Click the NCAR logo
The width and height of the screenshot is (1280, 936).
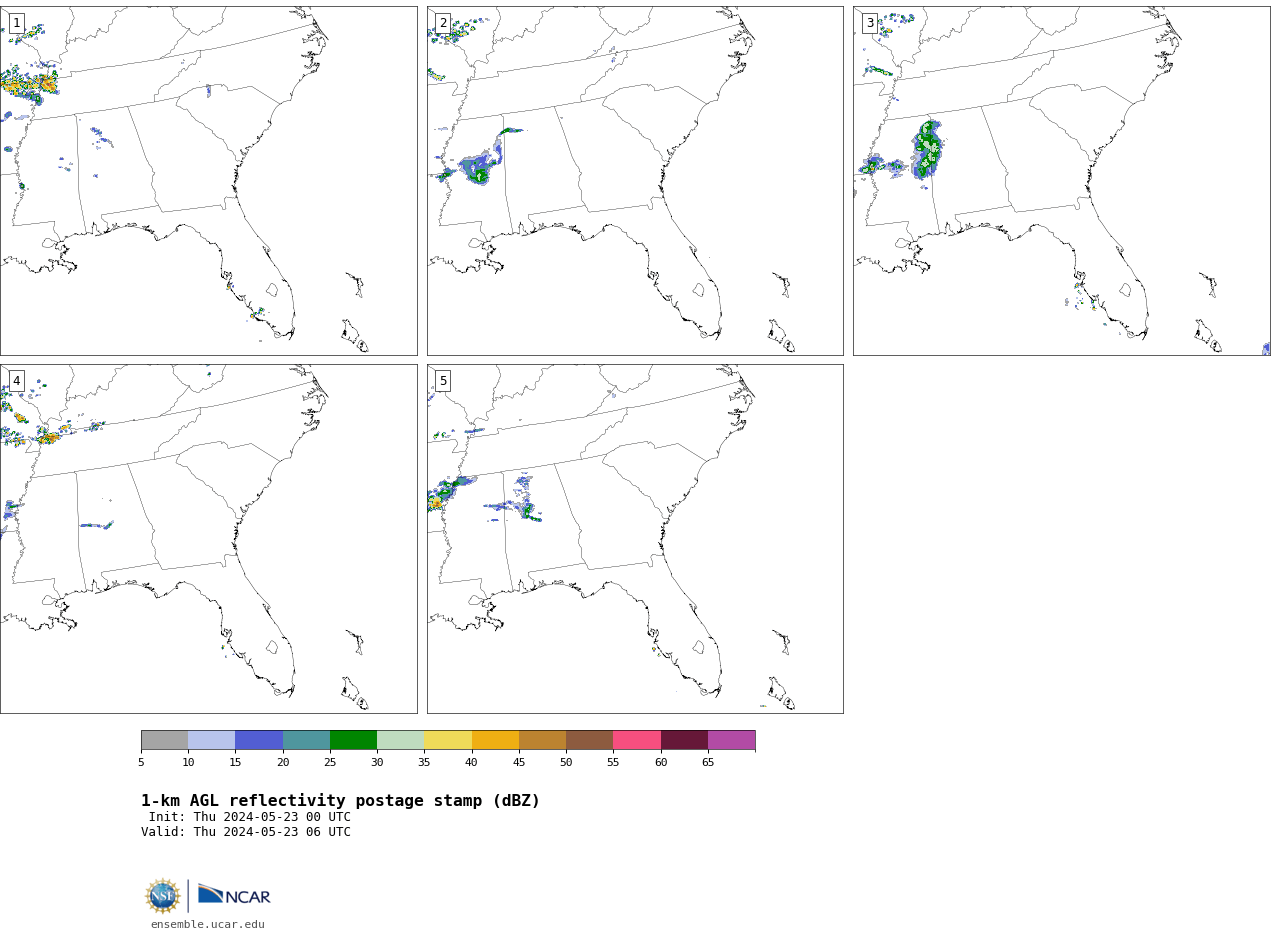coord(234,895)
